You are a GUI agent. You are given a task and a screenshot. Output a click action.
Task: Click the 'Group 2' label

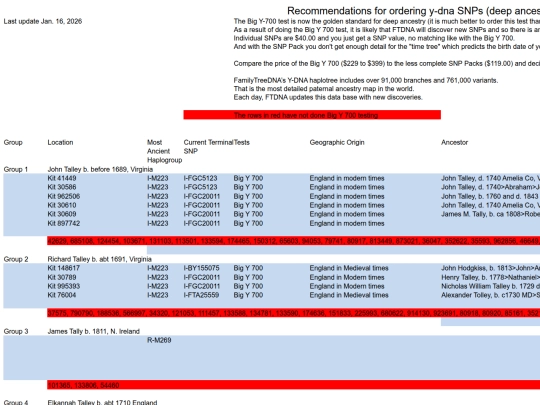16,259
